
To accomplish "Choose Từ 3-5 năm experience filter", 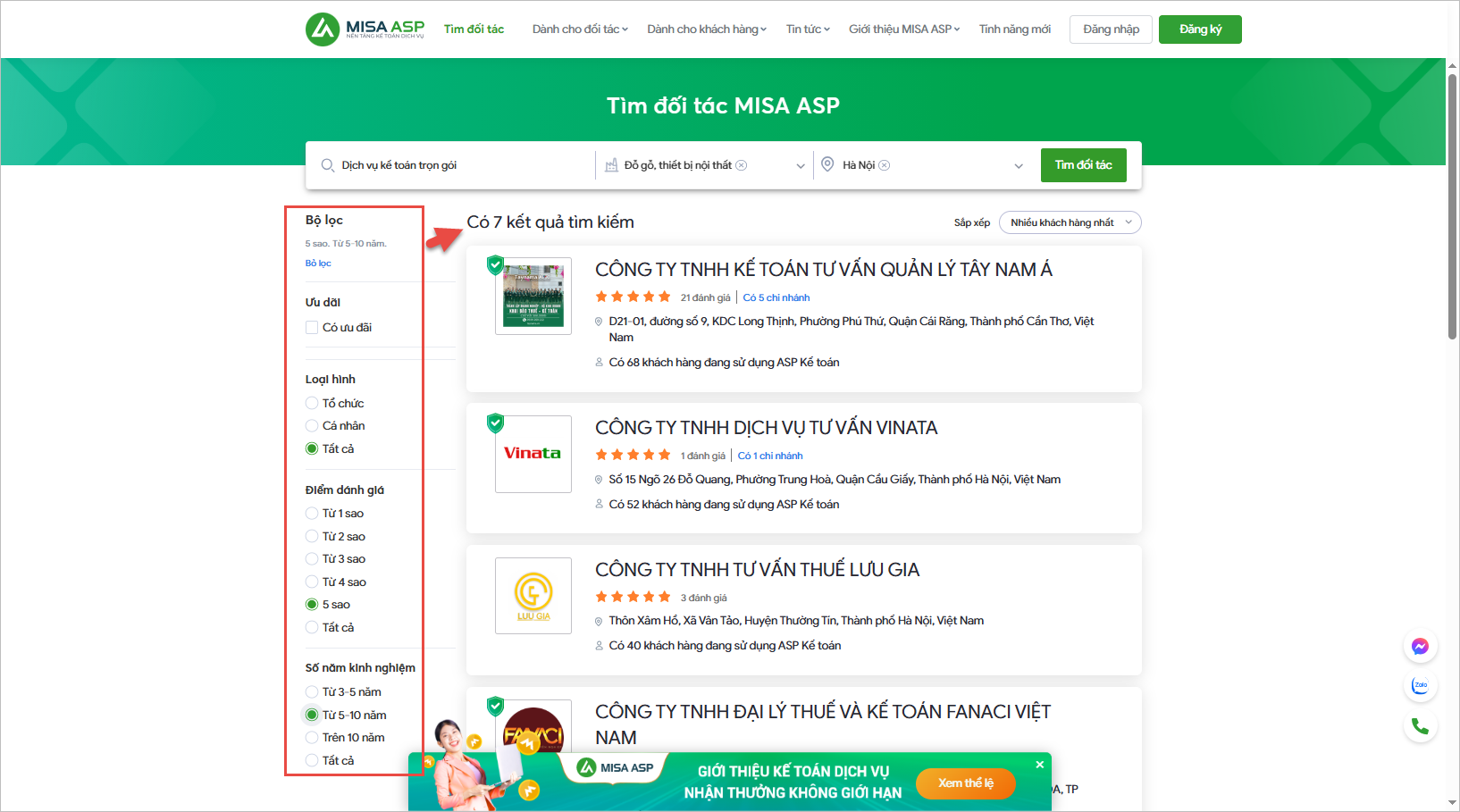I will (312, 692).
